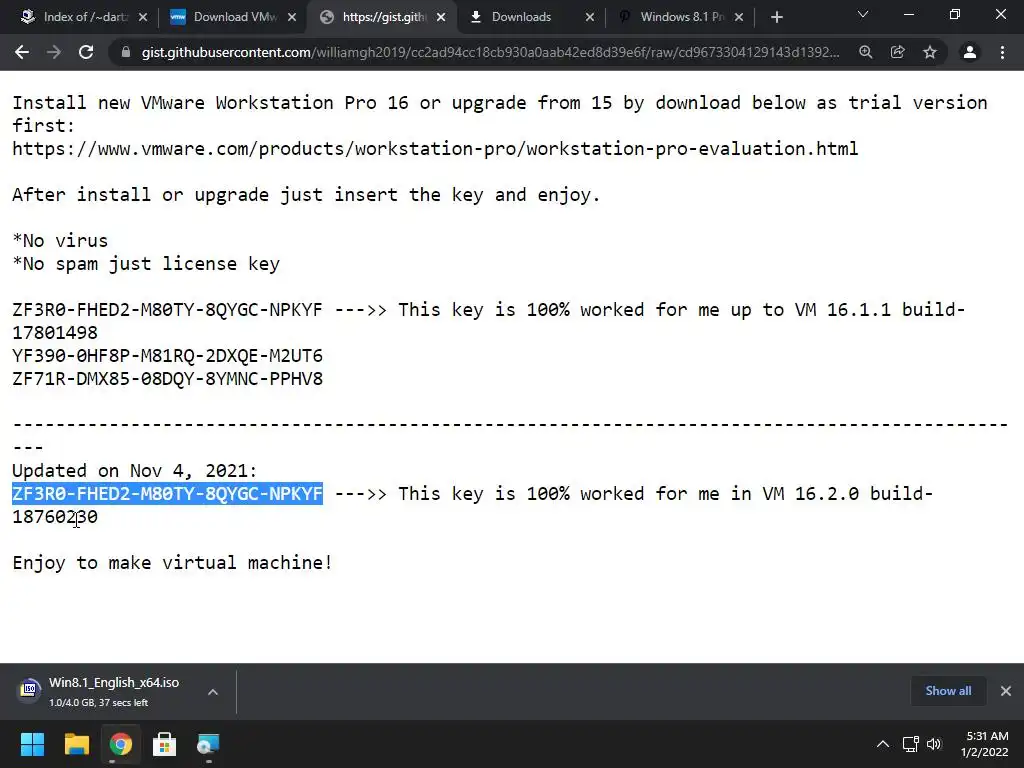1024x768 pixels.
Task: Open a new browser tab
Action: point(776,17)
